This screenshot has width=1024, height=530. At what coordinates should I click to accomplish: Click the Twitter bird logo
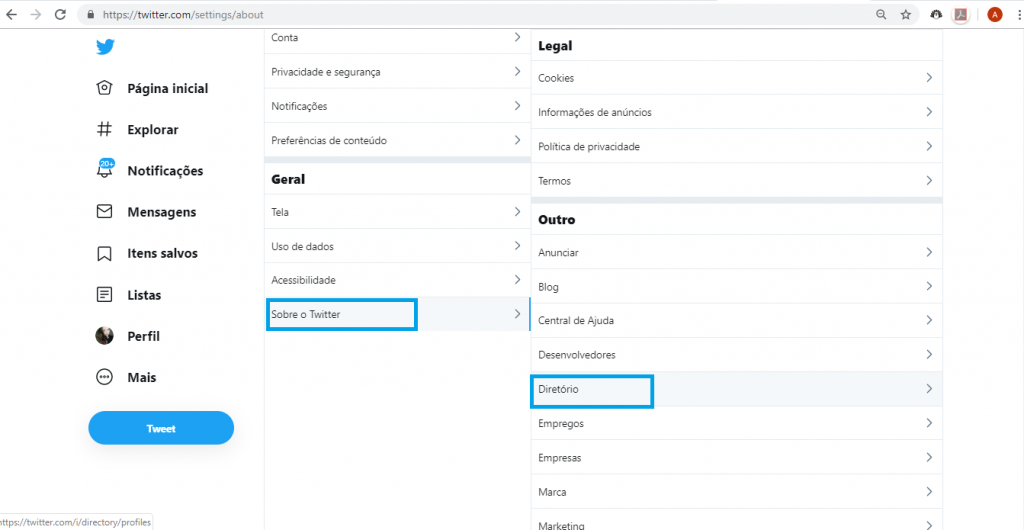[105, 47]
